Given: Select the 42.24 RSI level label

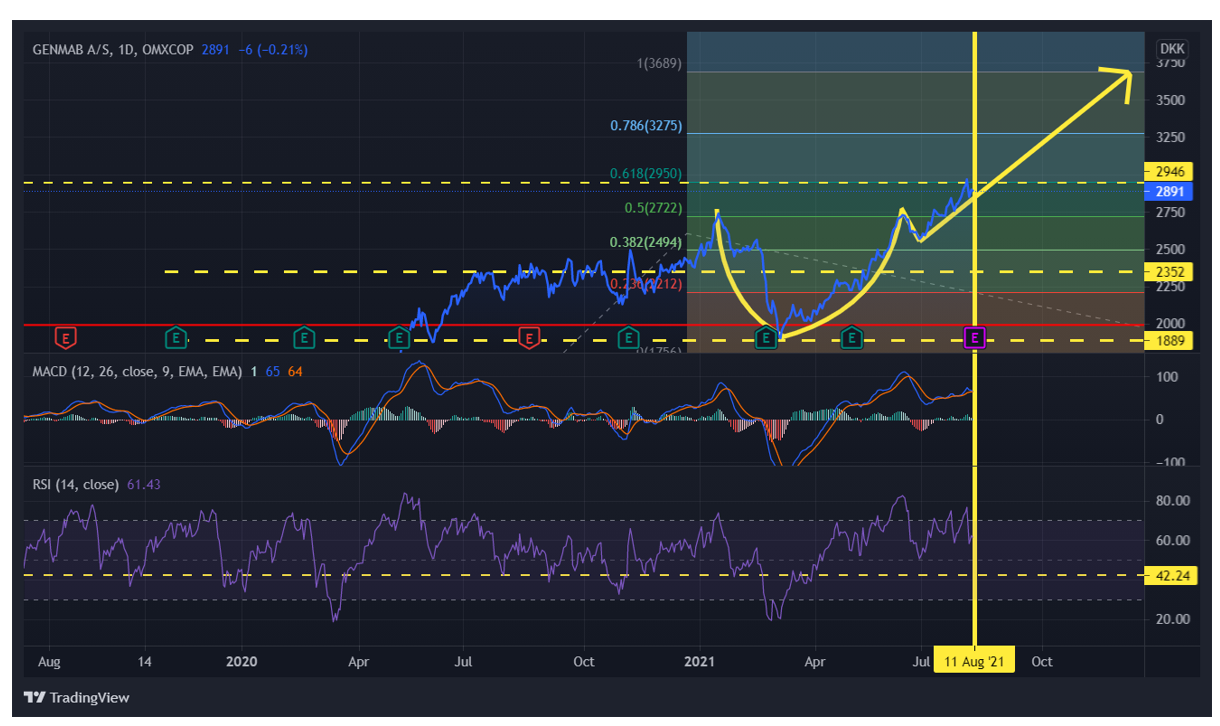Looking at the screenshot, I should (x=1165, y=575).
